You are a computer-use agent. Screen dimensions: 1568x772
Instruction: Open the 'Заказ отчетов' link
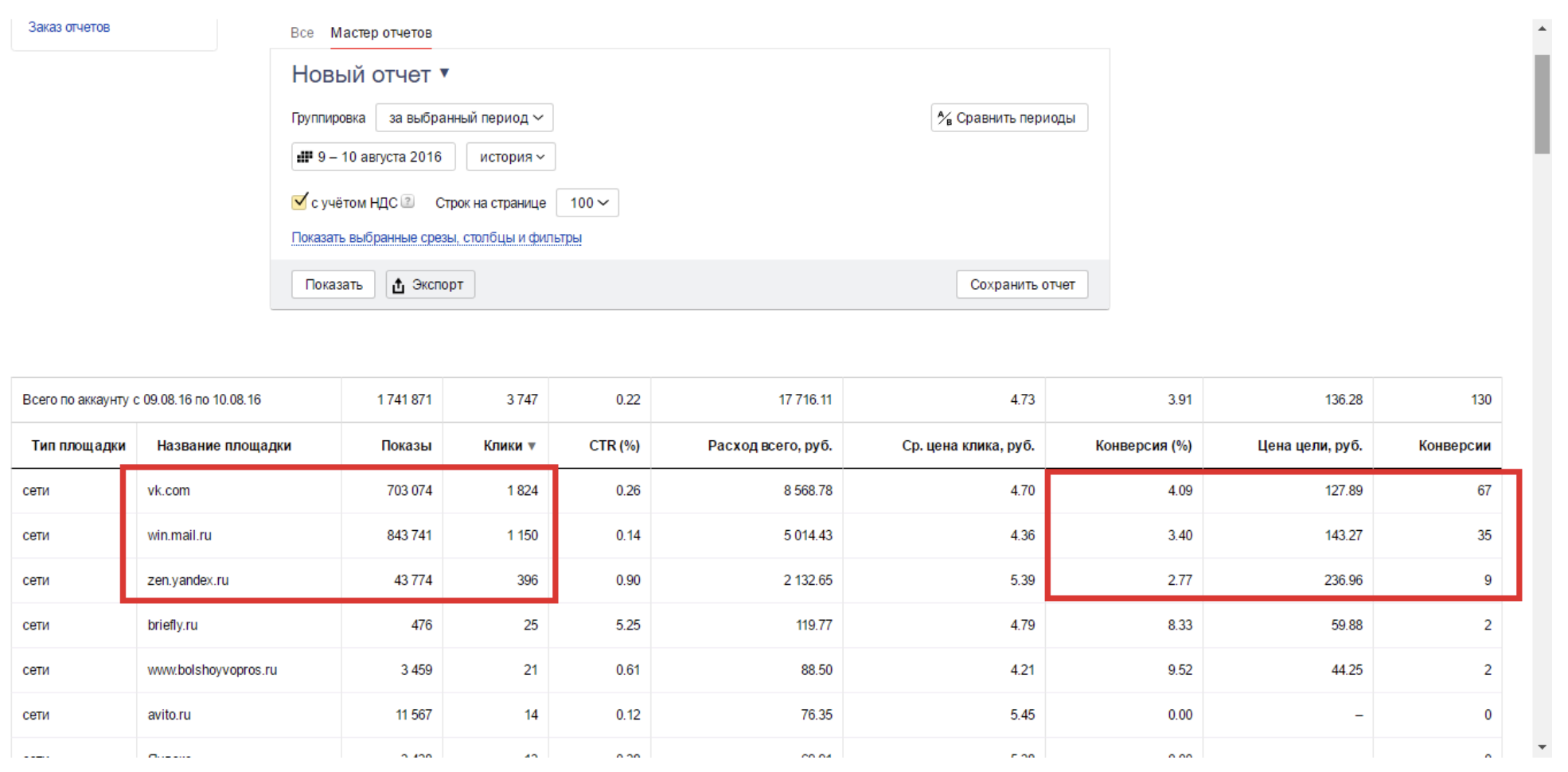click(x=69, y=27)
